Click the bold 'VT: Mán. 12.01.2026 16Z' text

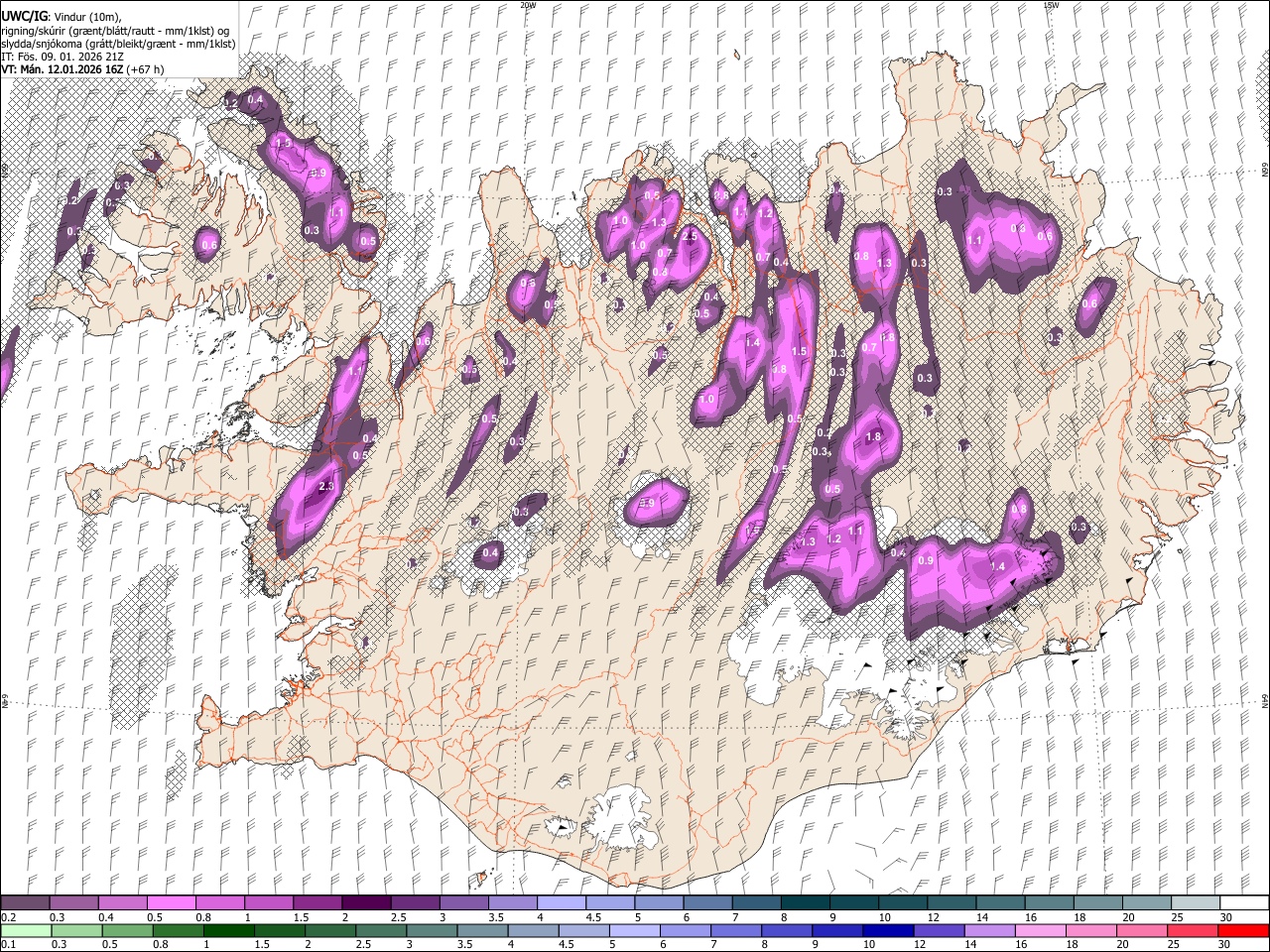[62, 69]
